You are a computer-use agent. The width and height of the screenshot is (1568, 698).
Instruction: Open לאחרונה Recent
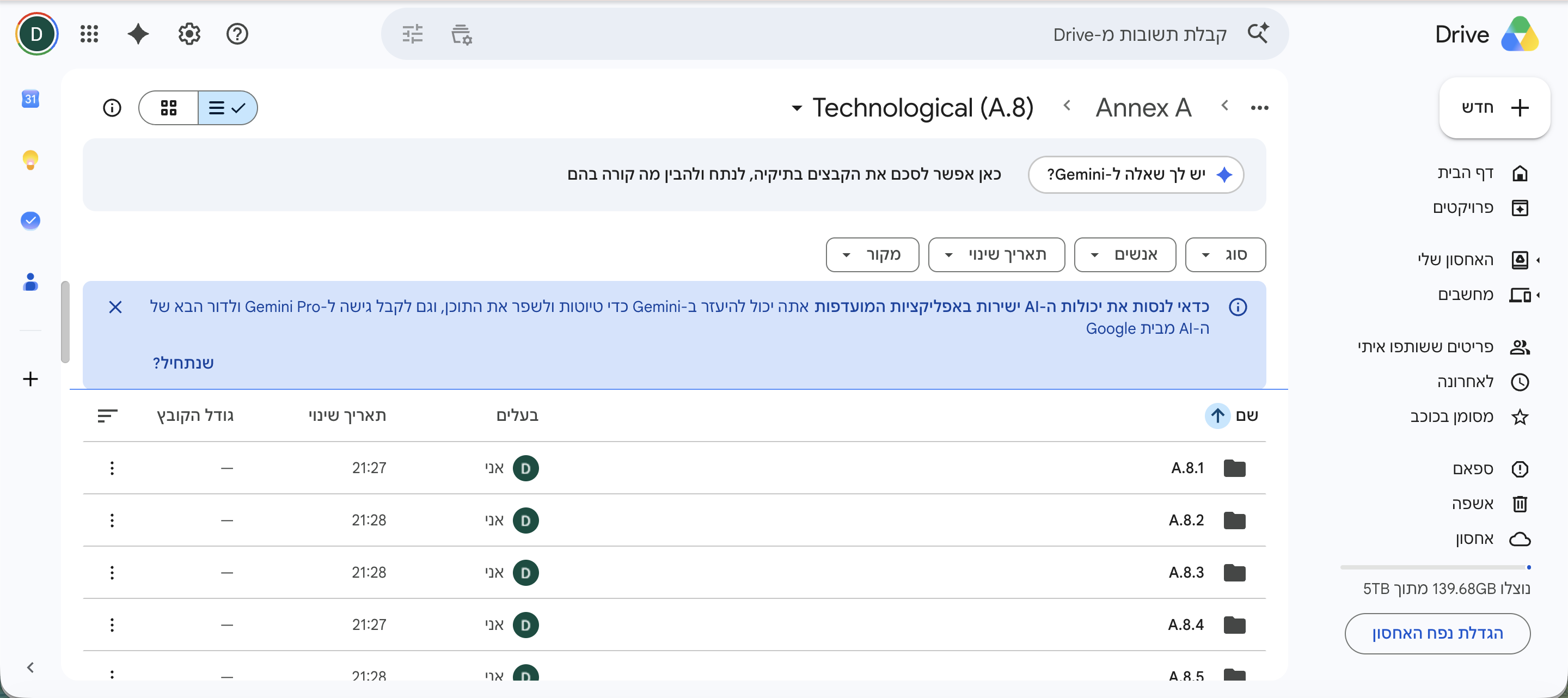tap(1483, 382)
